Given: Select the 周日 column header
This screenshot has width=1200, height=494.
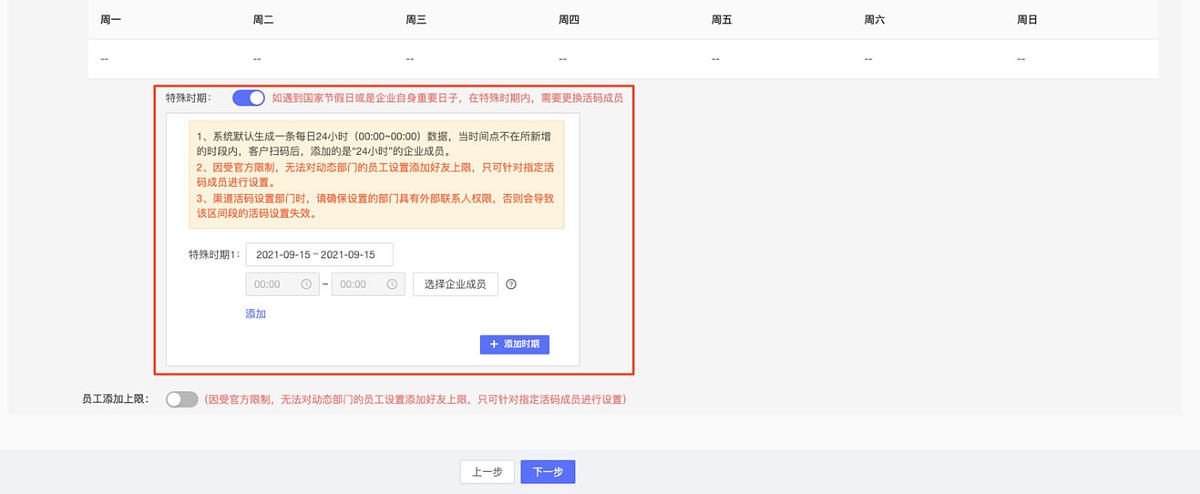Looking at the screenshot, I should coord(1027,19).
